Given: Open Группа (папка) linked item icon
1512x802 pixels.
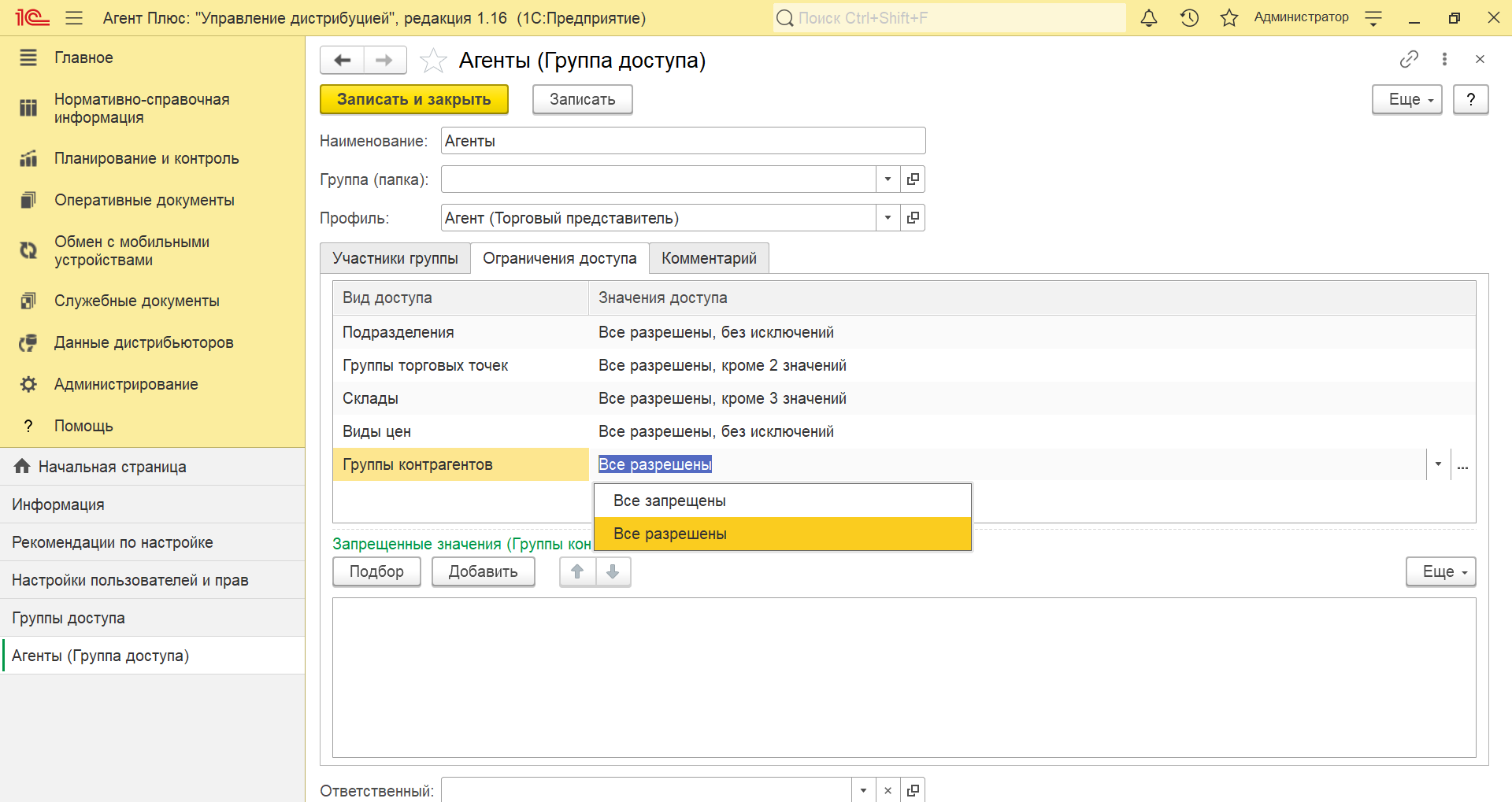Looking at the screenshot, I should pyautogui.click(x=913, y=179).
